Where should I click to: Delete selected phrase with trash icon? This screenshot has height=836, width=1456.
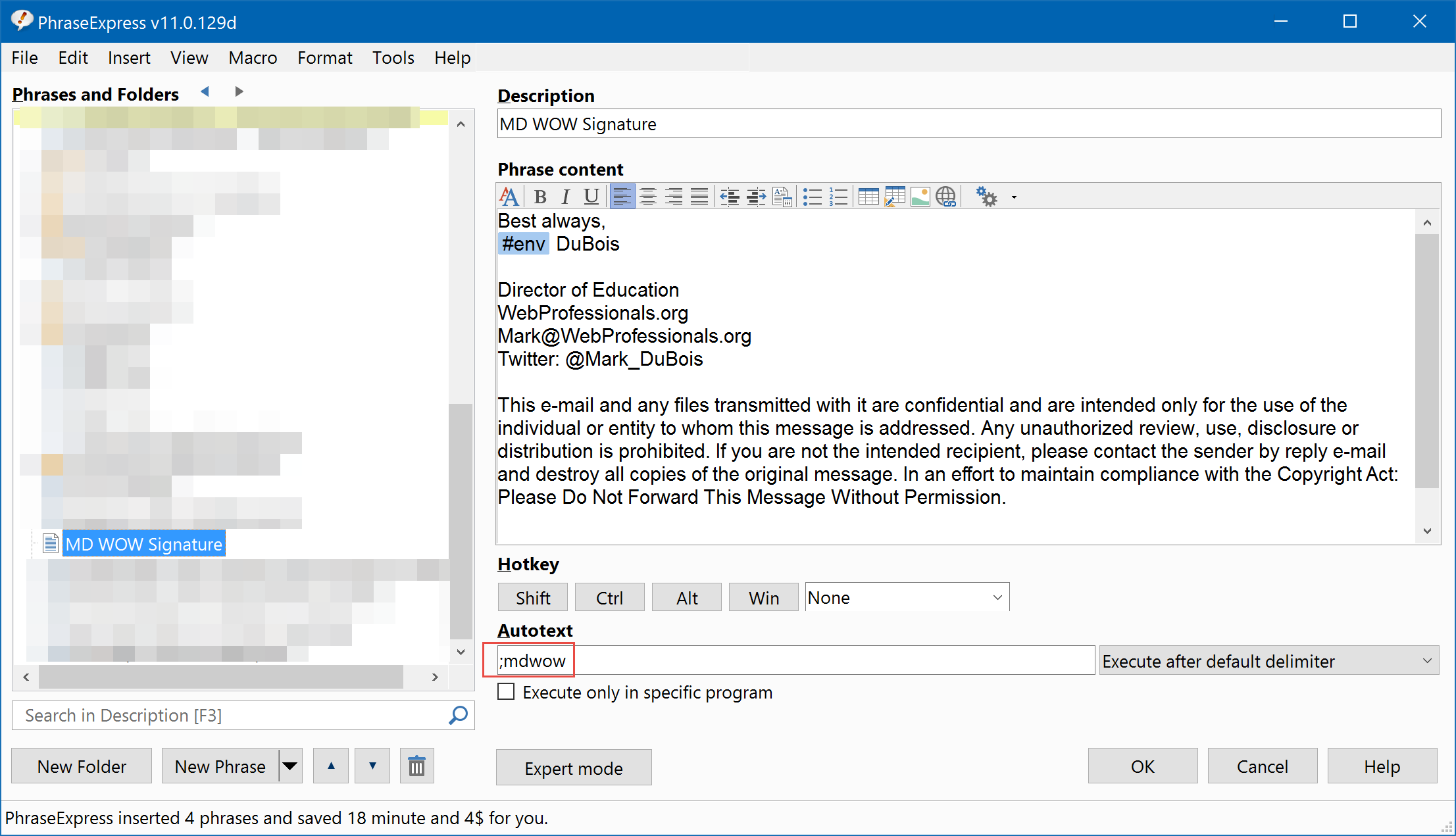tap(416, 766)
